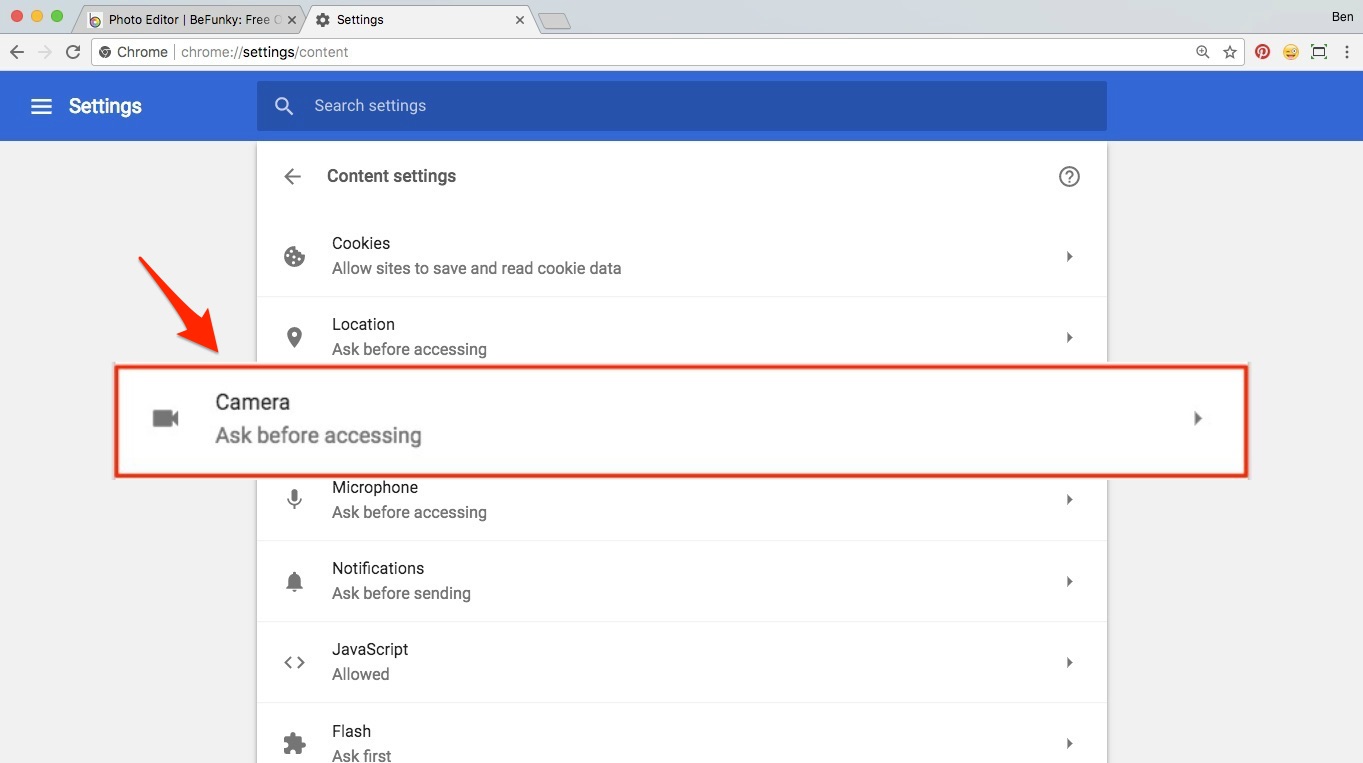Click the browser forward arrow

[45, 52]
